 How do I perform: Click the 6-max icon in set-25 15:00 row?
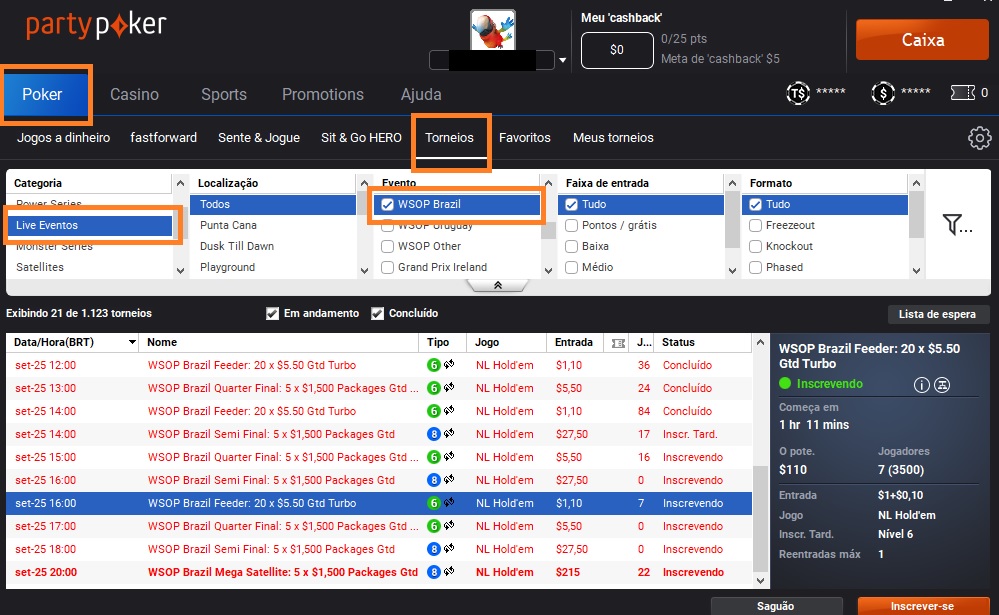(433, 457)
